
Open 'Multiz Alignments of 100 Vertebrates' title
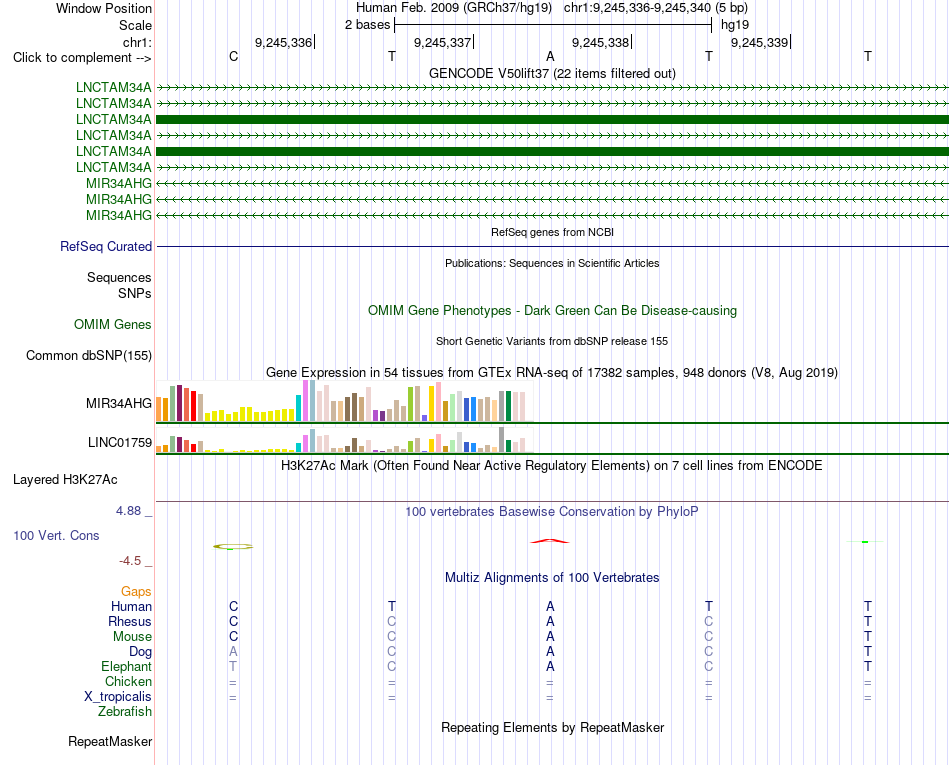coord(552,577)
